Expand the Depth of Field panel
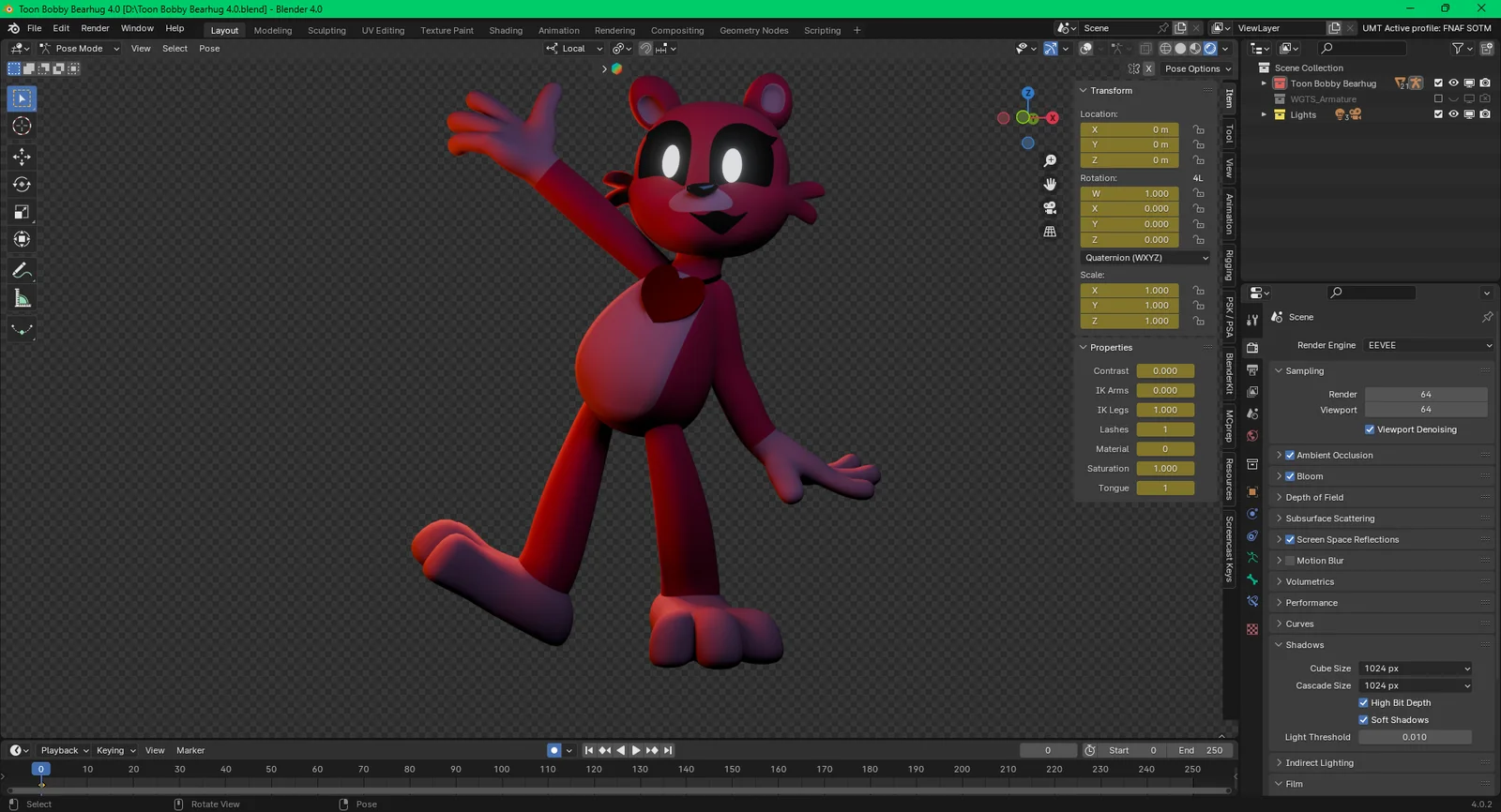The image size is (1501, 812). pos(1314,498)
